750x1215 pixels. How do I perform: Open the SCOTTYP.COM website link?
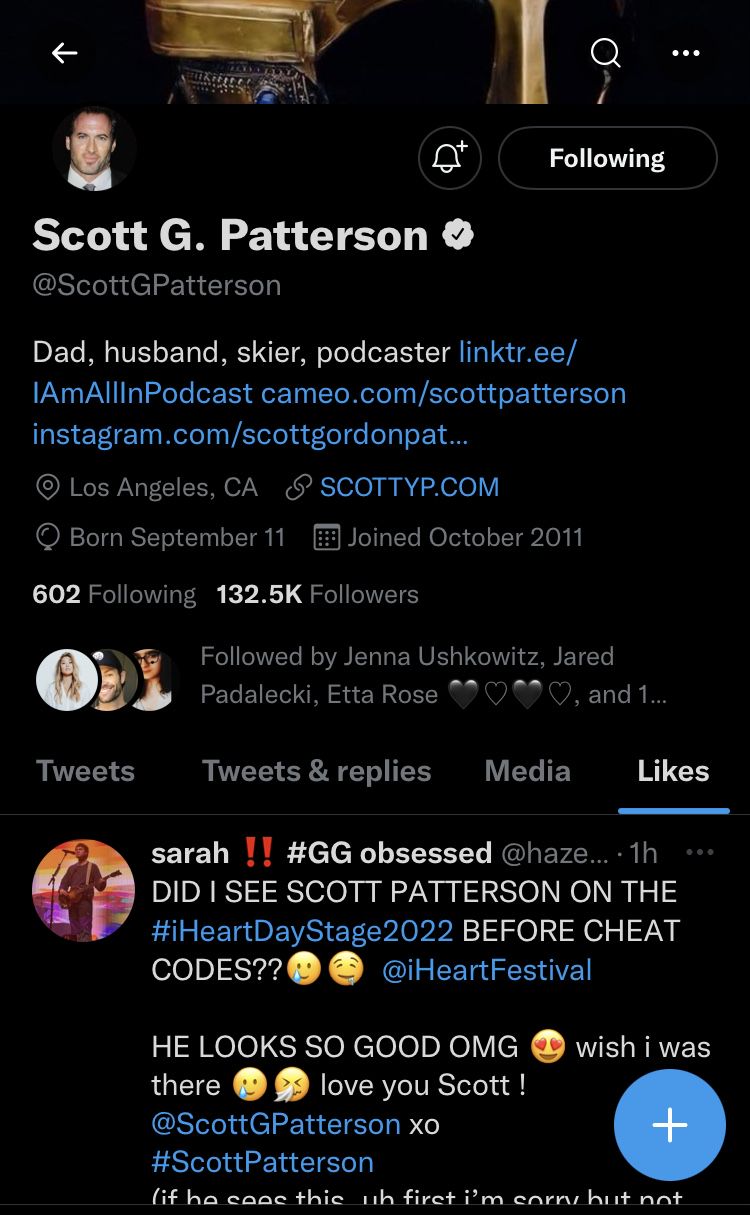(409, 487)
